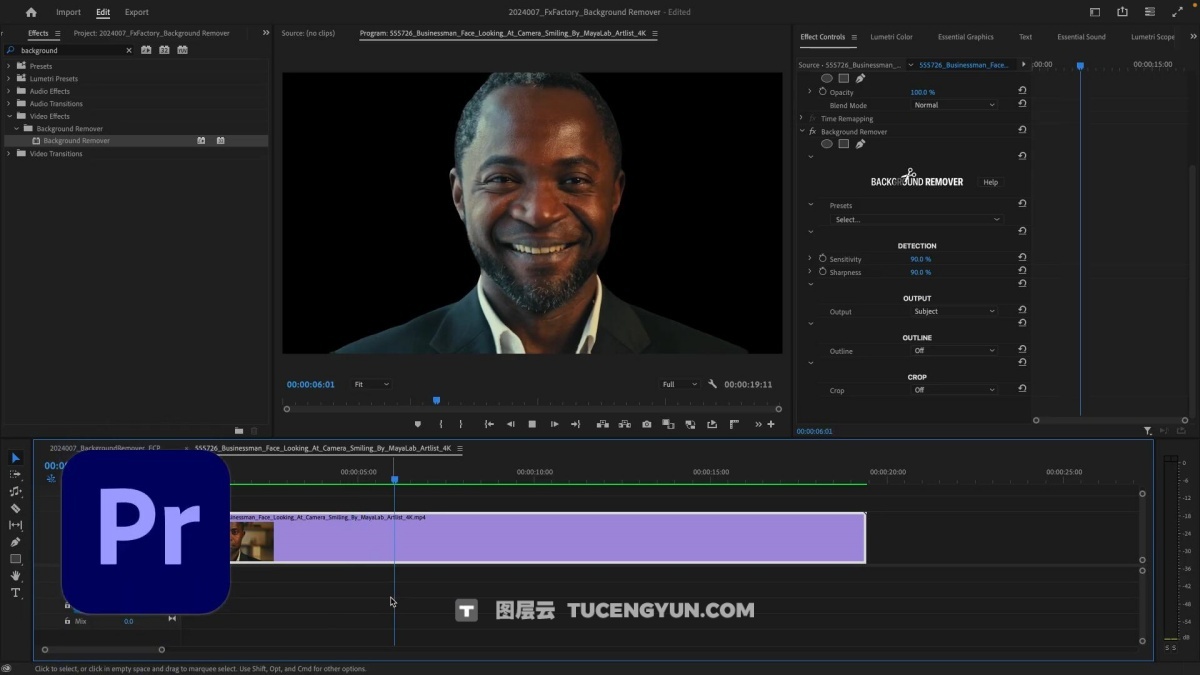Draw a pen mask under Background Remover

tap(860, 144)
